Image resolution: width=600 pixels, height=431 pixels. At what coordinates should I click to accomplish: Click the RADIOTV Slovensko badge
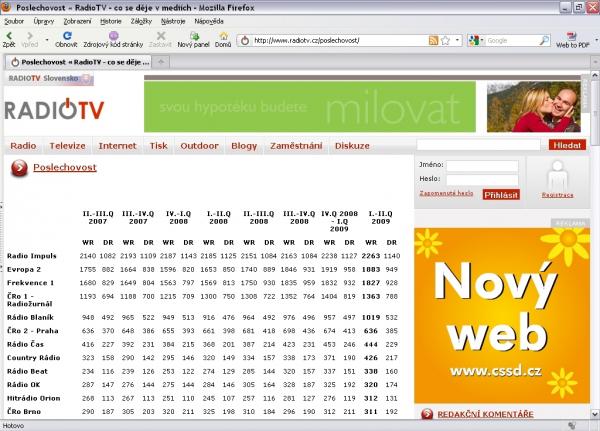tap(49, 78)
